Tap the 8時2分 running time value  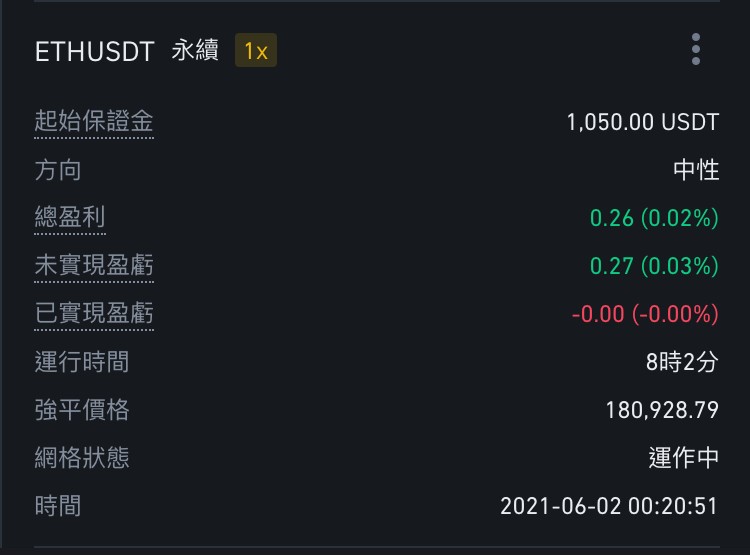(x=682, y=362)
